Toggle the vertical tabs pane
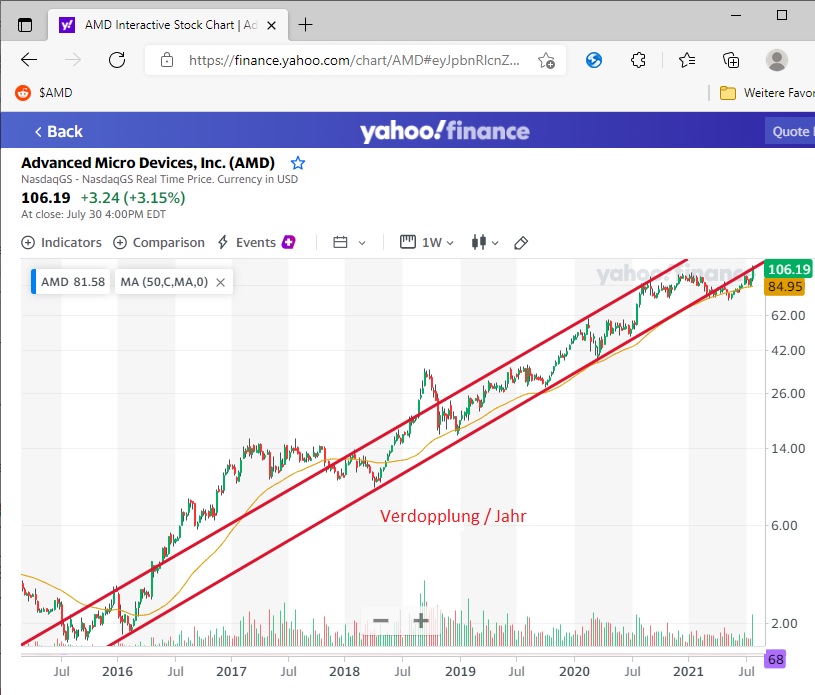This screenshot has width=815, height=695. click(25, 24)
